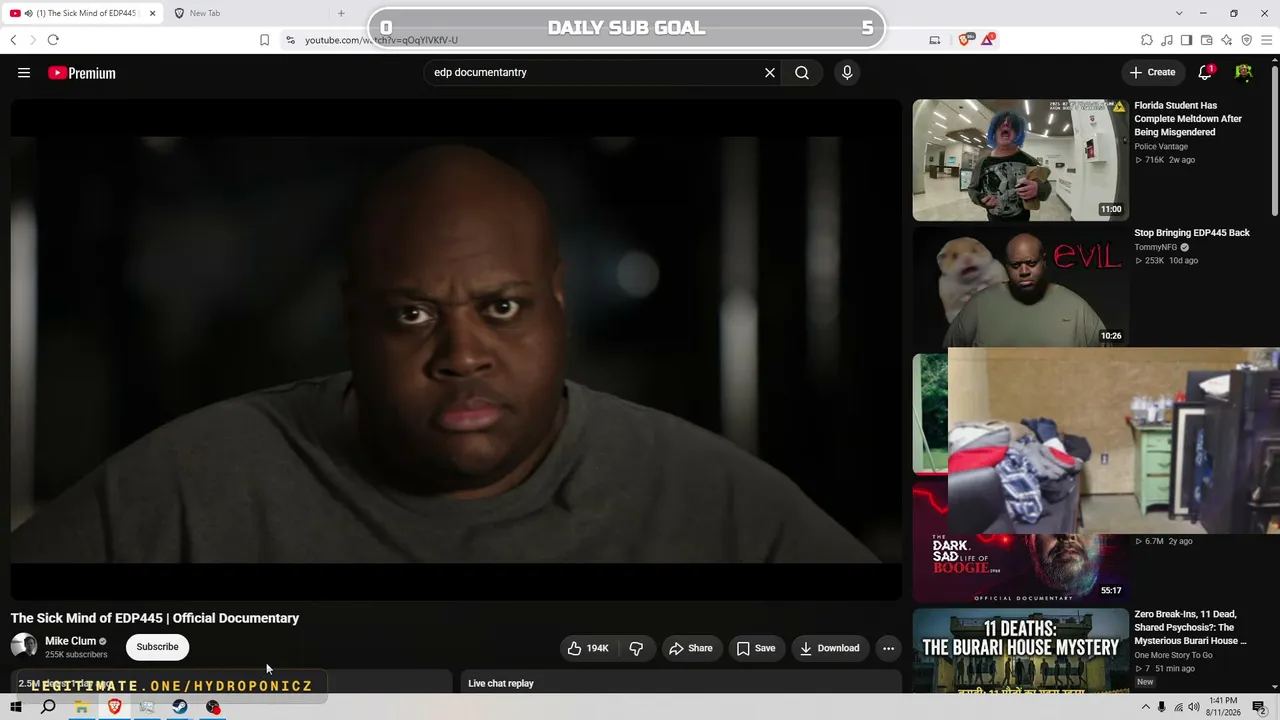Subscribe to Mike Clum

(157, 647)
